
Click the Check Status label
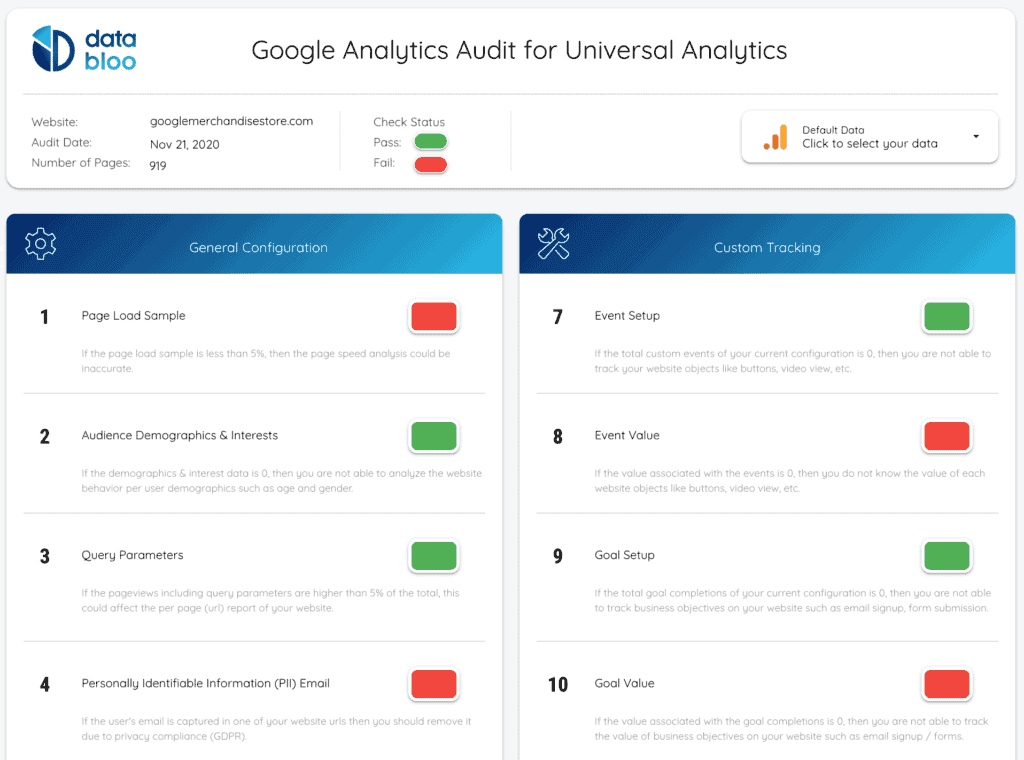tap(409, 122)
